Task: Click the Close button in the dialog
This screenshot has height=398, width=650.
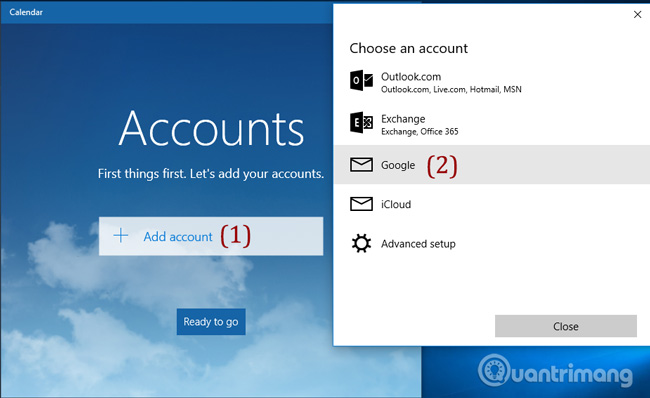Action: click(565, 326)
